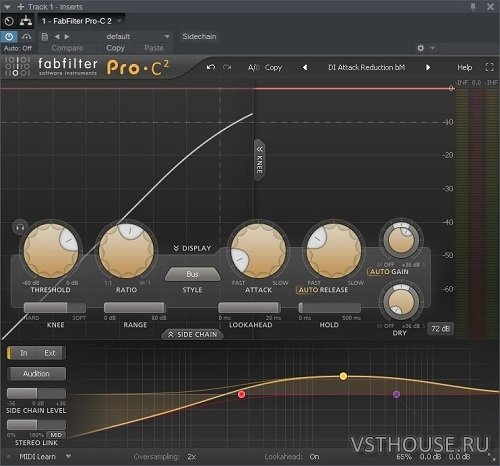Open the DI Attack Reduction bM preset menu
Screen dimensions: 500x466
pyautogui.click(x=366, y=67)
